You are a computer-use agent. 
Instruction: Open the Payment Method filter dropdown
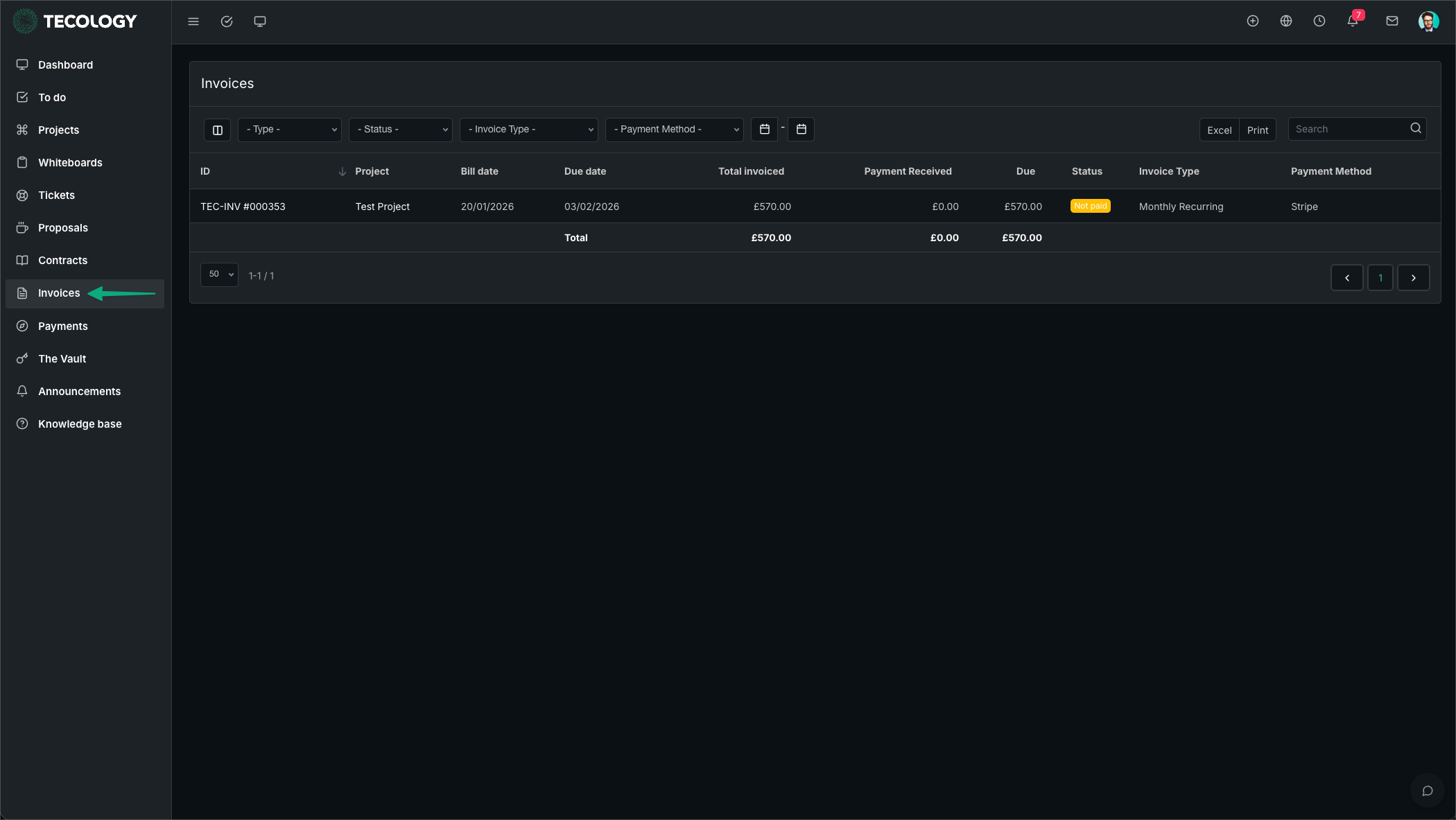click(x=674, y=130)
